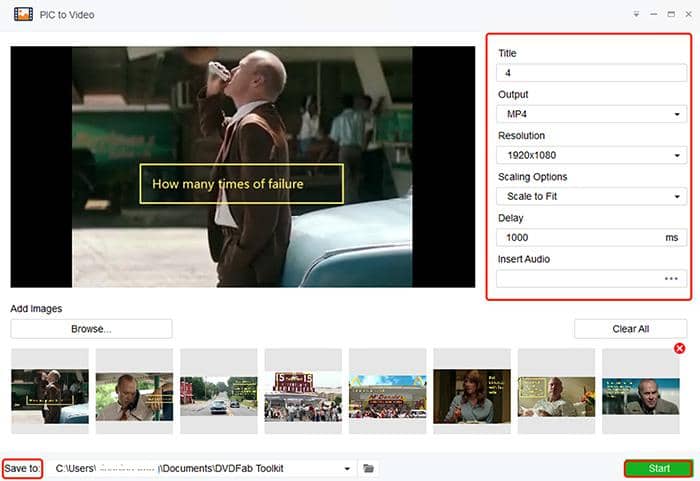This screenshot has width=700, height=481.
Task: Click the Title input field containing 4
Action: click(592, 73)
